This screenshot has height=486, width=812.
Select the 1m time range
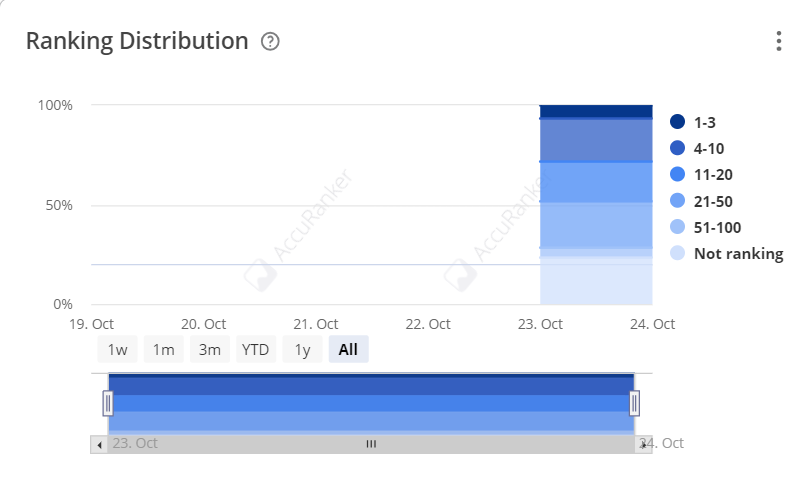coord(164,349)
